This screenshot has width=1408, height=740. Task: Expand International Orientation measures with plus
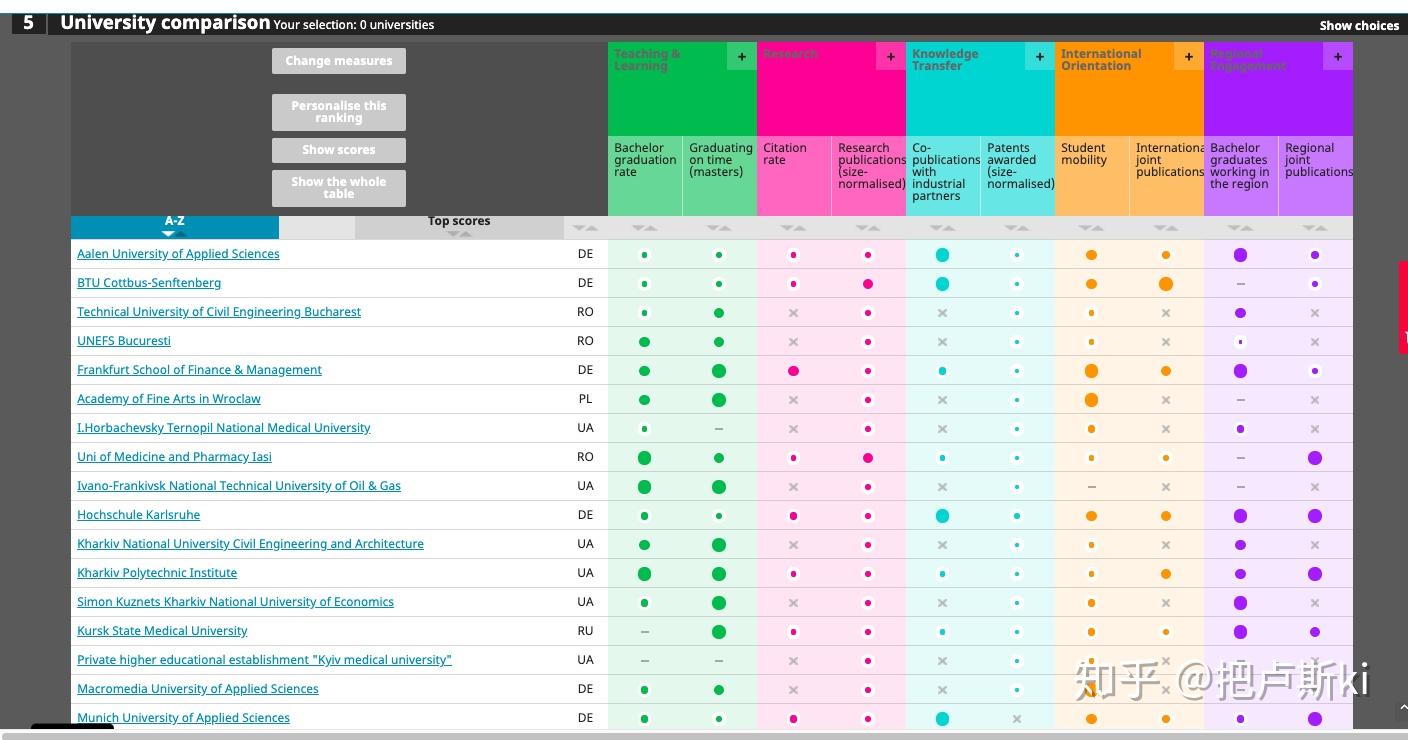tap(1188, 57)
